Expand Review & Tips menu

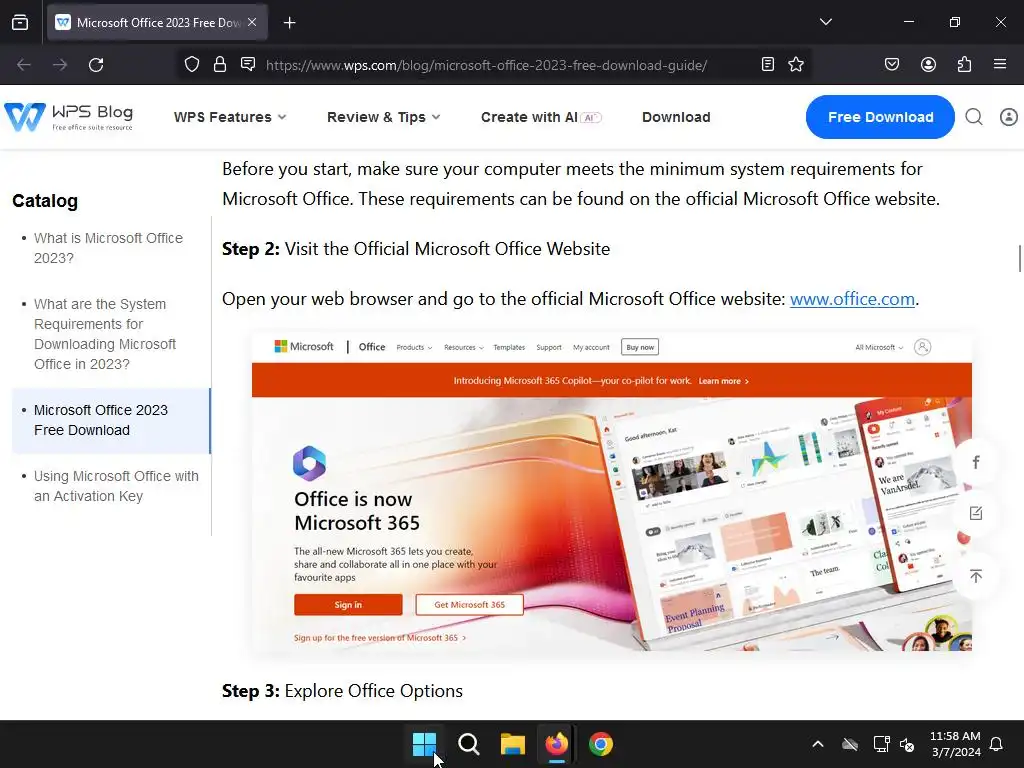tap(383, 117)
